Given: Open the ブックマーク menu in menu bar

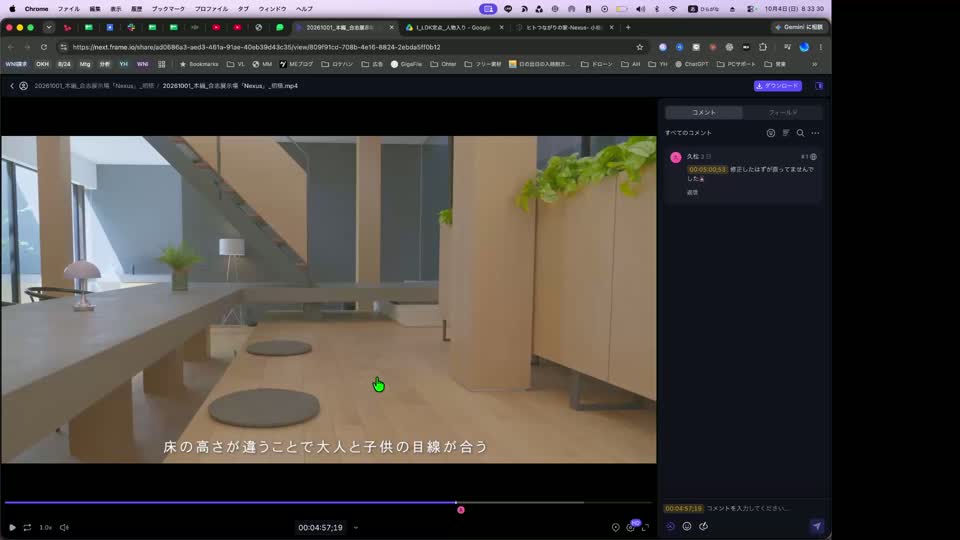Looking at the screenshot, I should [168, 9].
